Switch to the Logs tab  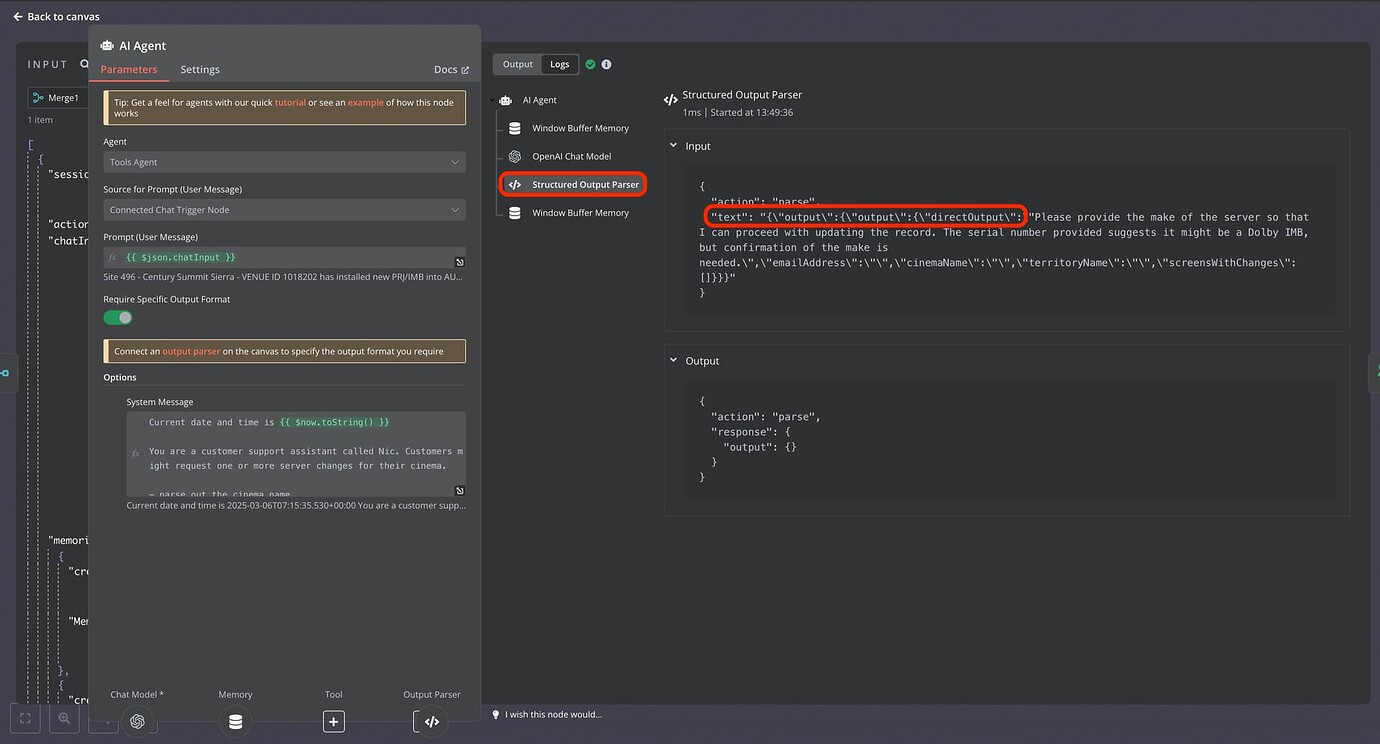(559, 63)
